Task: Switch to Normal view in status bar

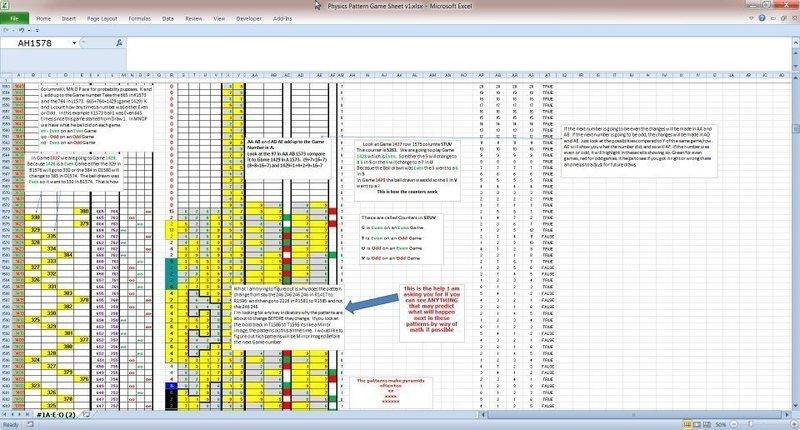Action: (687, 424)
